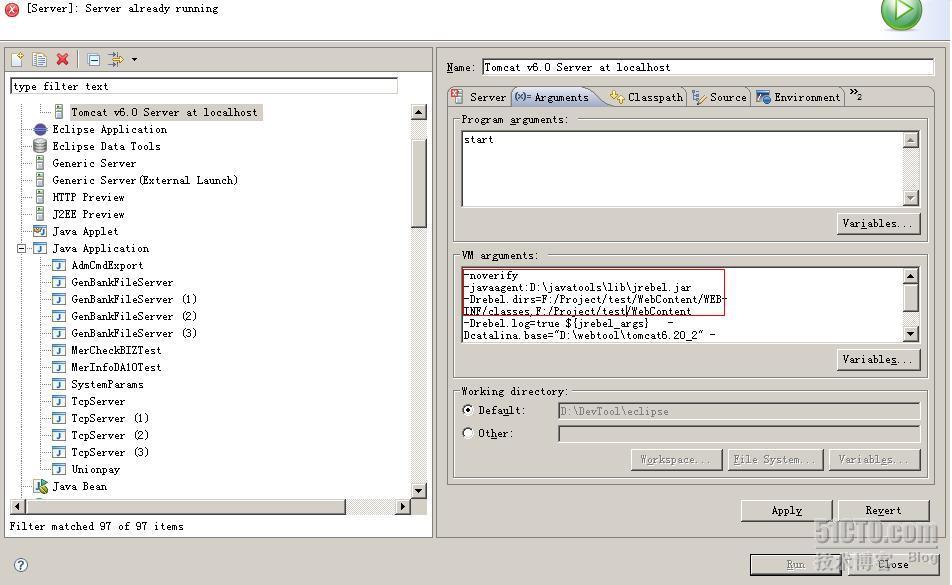Click the TcpServer (3) Java icon
The image size is (952, 585).
(59, 452)
